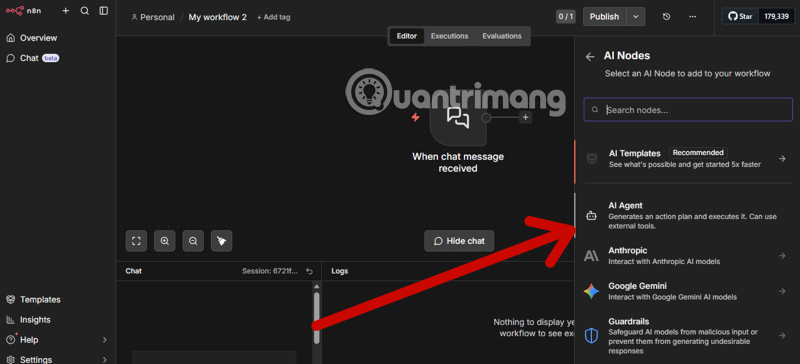Zoom out on the canvas
Viewport: 800px width, 364px height.
click(x=193, y=241)
